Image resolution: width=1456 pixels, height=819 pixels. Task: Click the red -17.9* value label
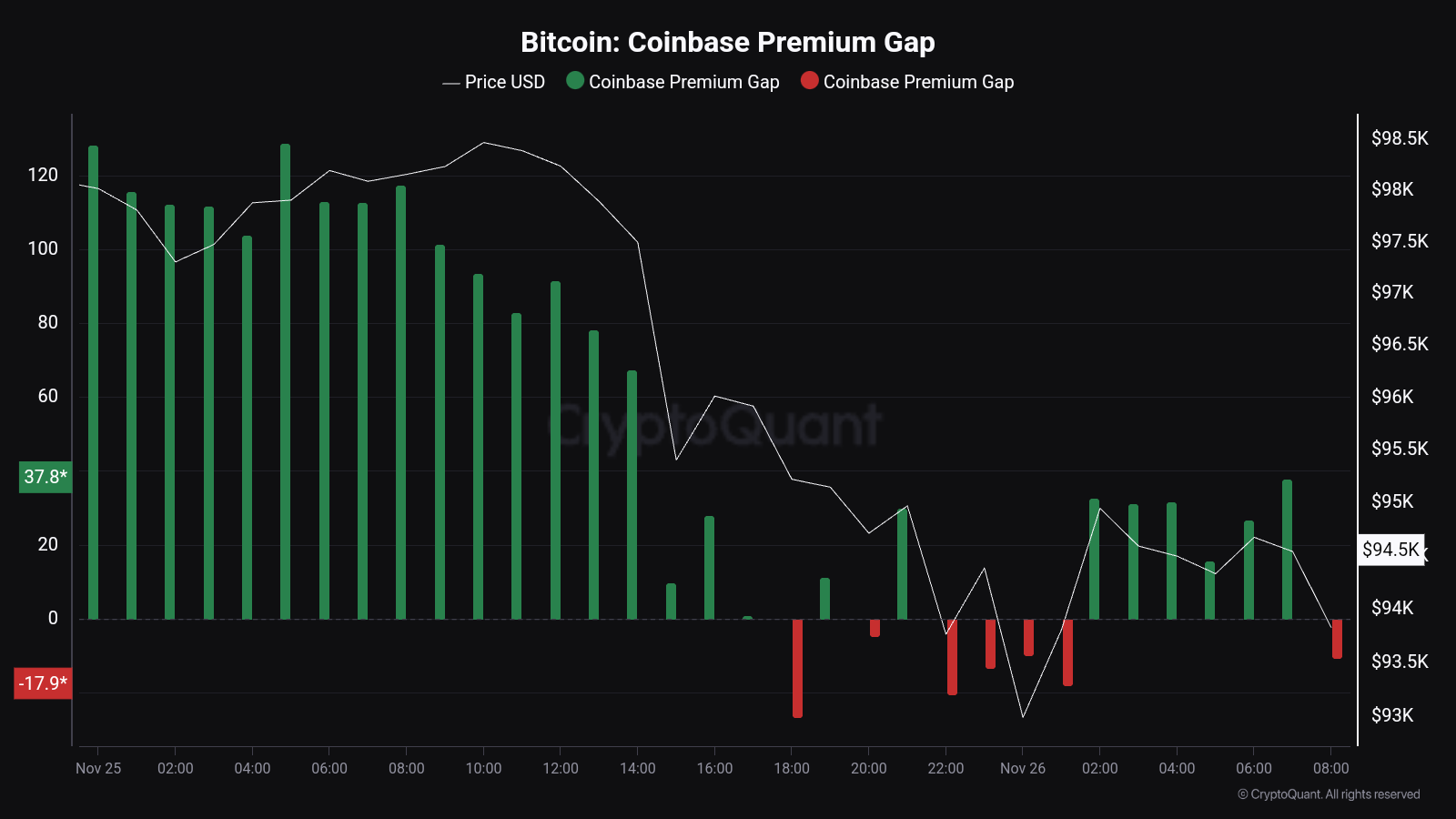[x=42, y=683]
